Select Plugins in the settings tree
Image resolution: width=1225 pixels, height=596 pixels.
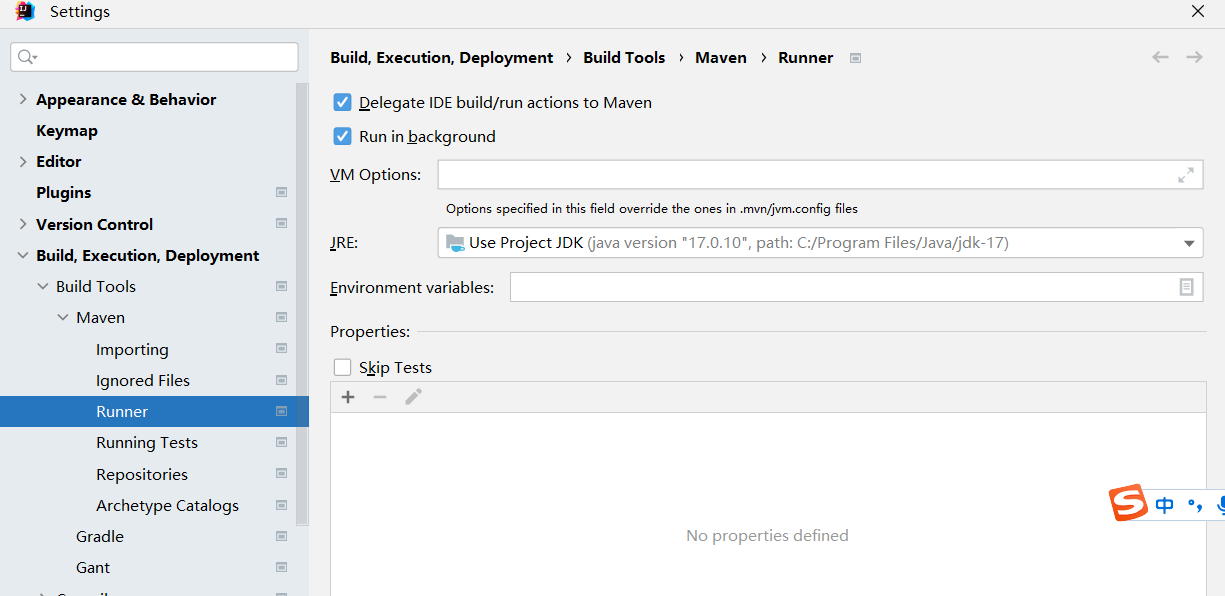(x=64, y=192)
